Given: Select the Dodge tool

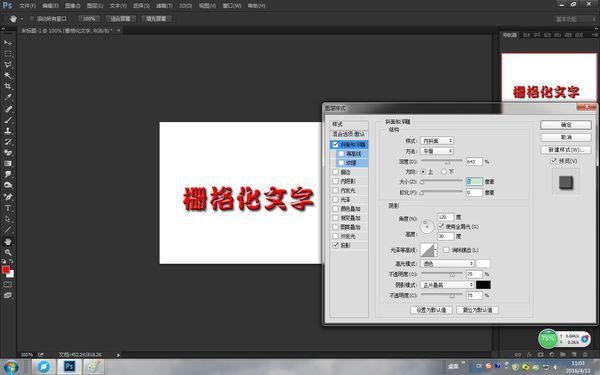Looking at the screenshot, I should (8, 185).
